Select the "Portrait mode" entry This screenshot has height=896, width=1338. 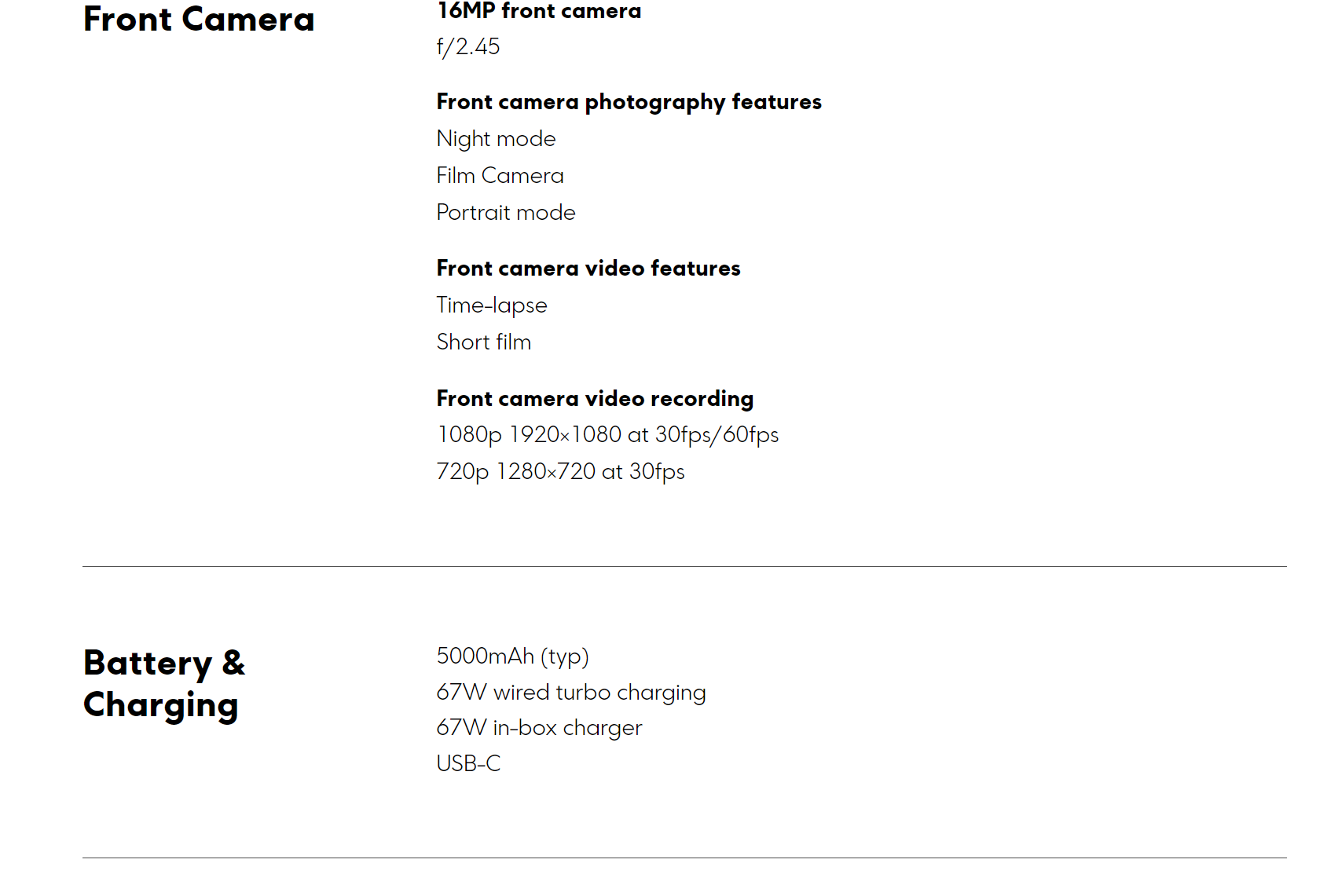click(506, 213)
